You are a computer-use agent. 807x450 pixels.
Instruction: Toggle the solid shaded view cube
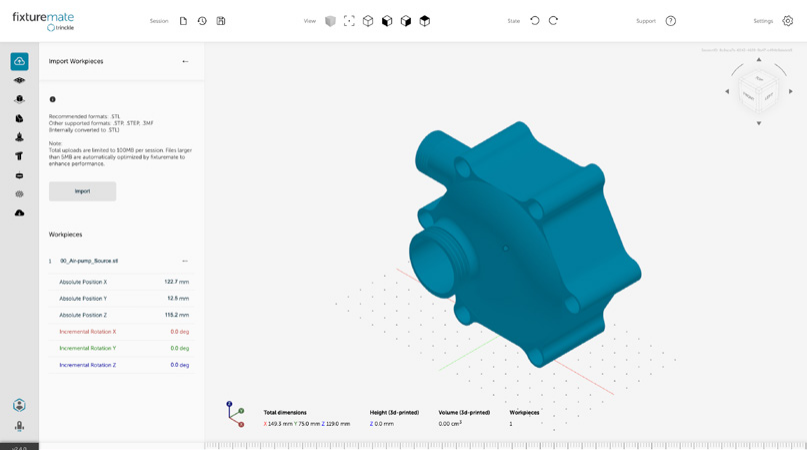click(x=330, y=21)
